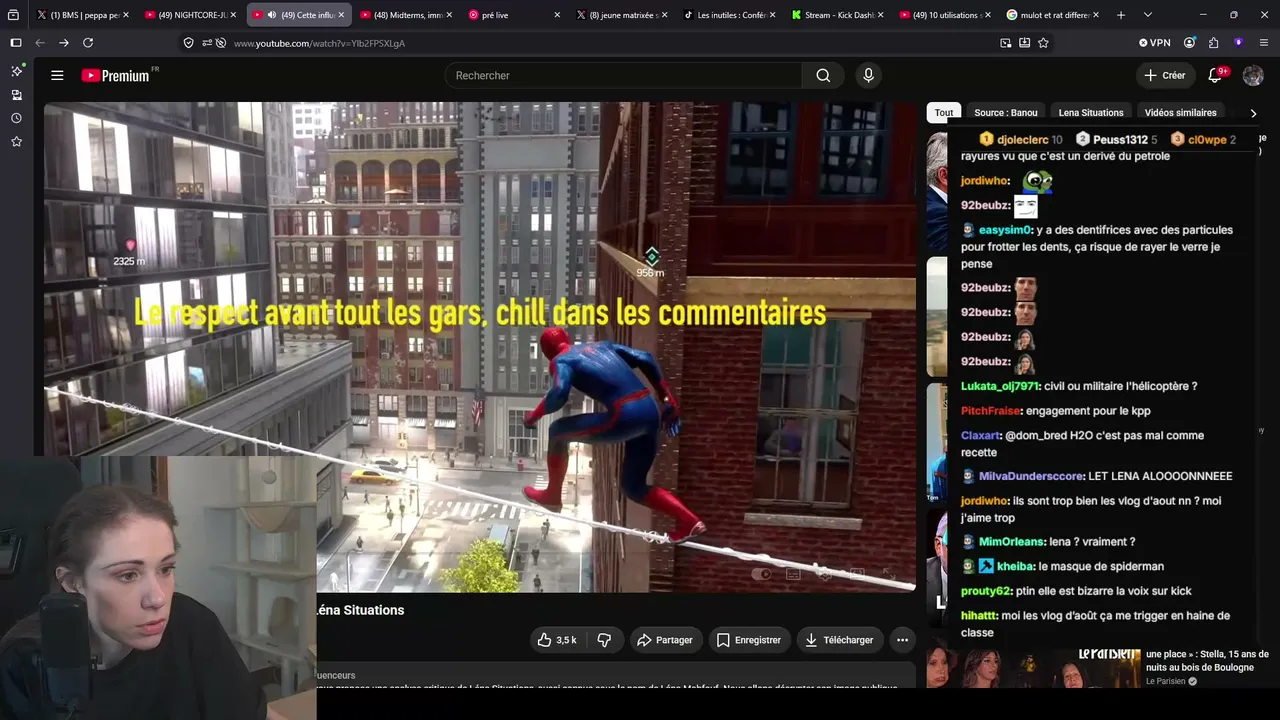Click chat username MilvaDunderscore

coord(1031,476)
